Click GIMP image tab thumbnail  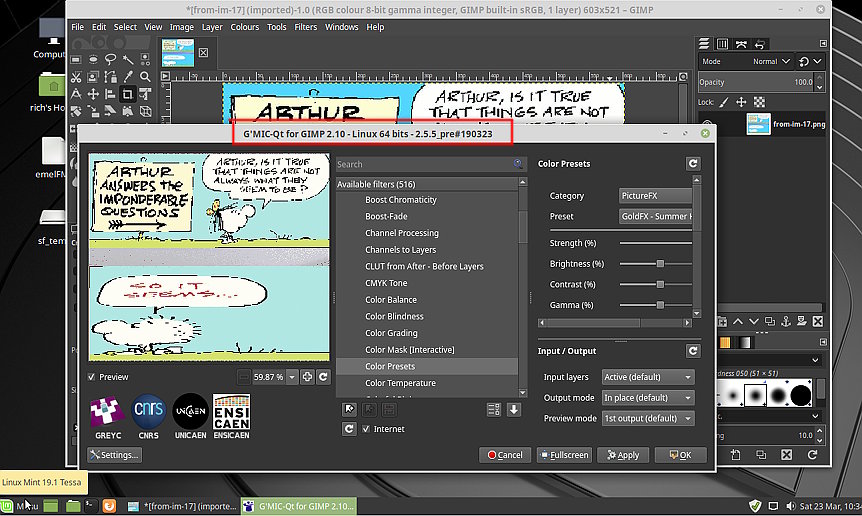[178, 53]
